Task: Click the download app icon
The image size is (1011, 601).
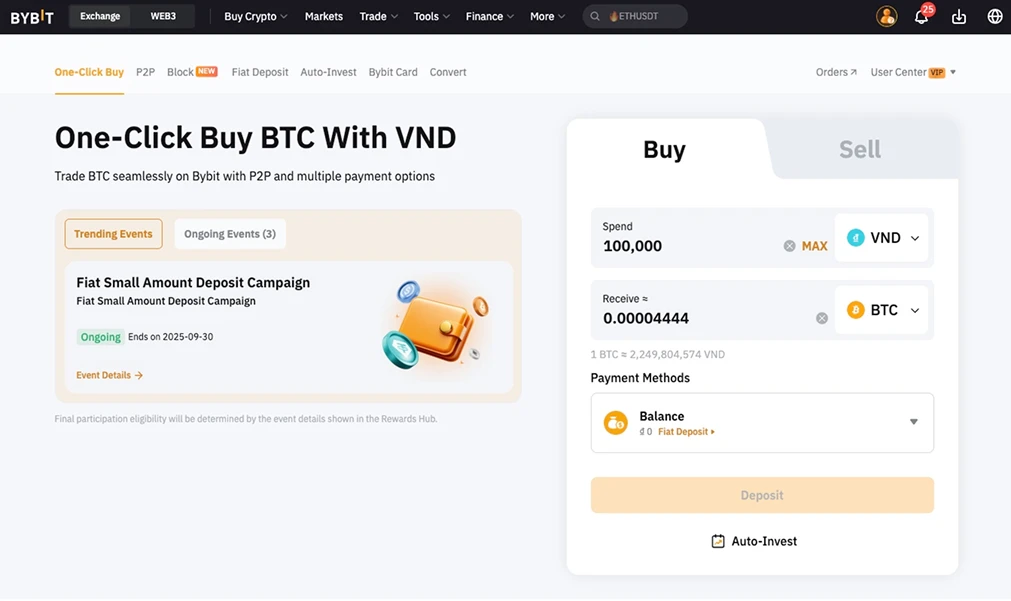Action: (959, 17)
